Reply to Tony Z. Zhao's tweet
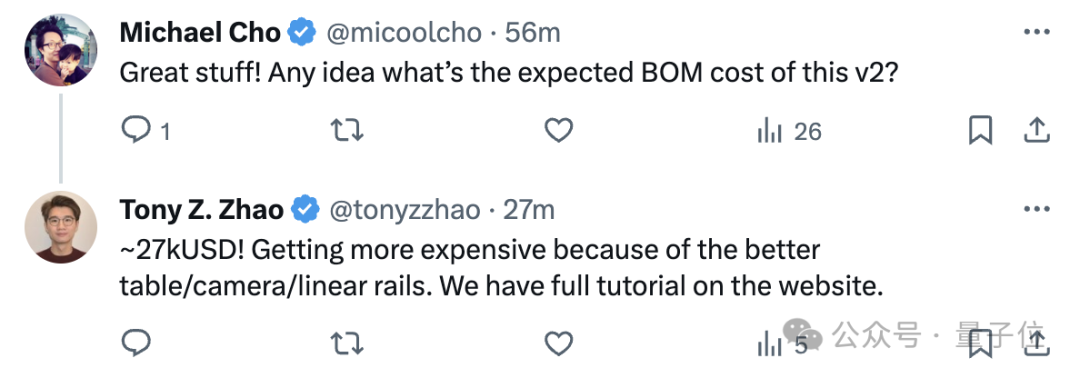 click(136, 342)
